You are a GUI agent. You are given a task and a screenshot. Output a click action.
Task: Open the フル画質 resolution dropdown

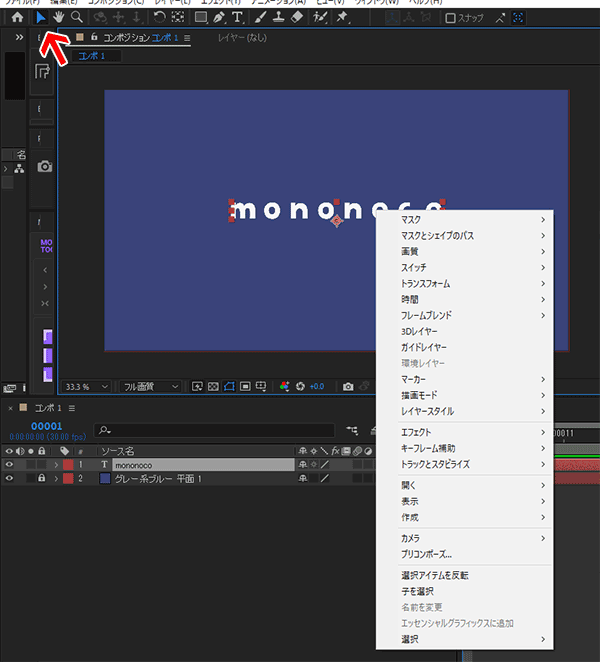pyautogui.click(x=150, y=386)
